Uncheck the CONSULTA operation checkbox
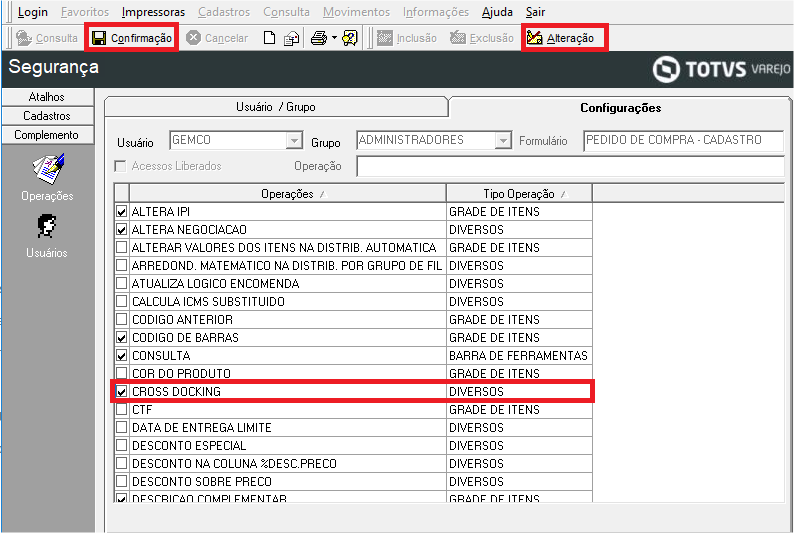Image resolution: width=794 pixels, height=533 pixels. click(x=122, y=356)
